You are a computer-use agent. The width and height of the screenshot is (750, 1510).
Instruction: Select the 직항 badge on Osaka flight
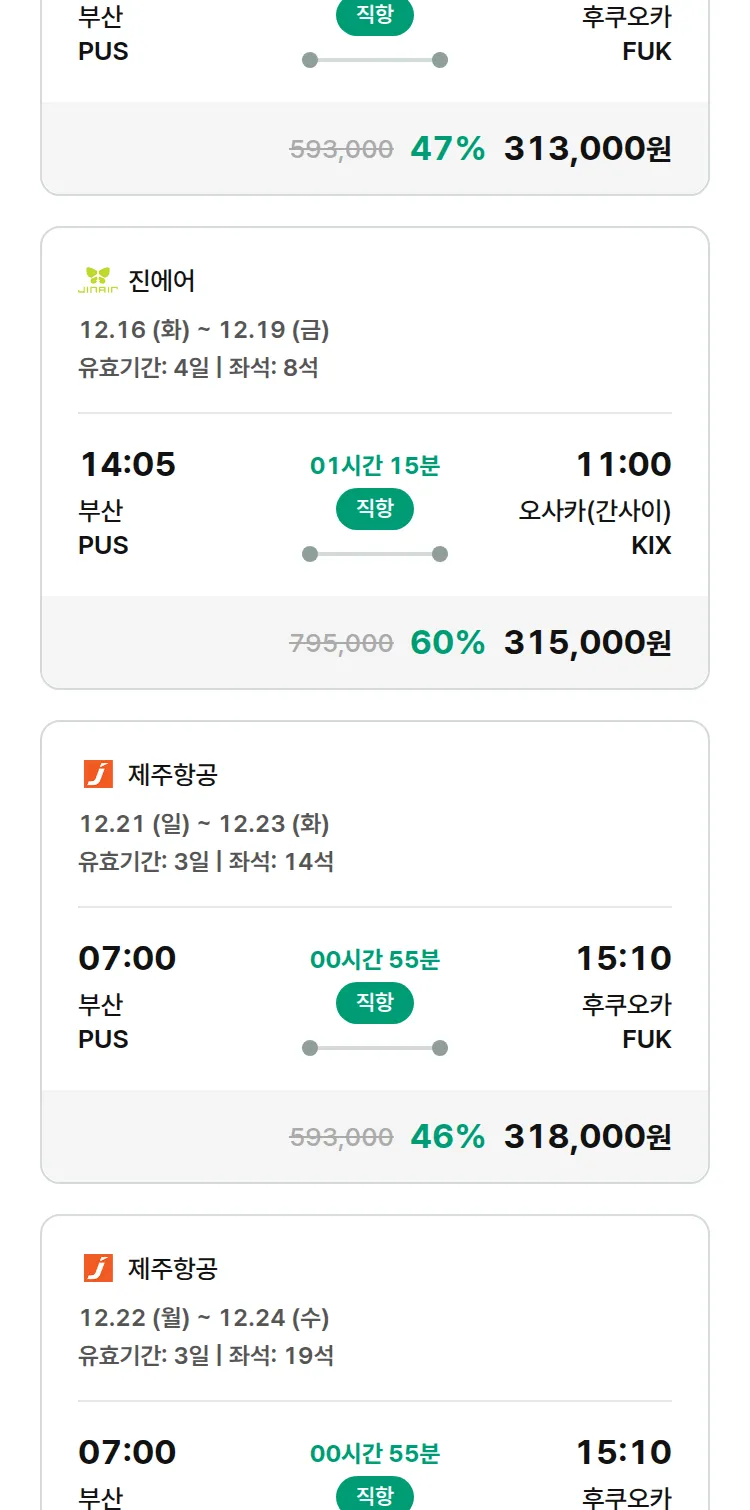point(375,509)
